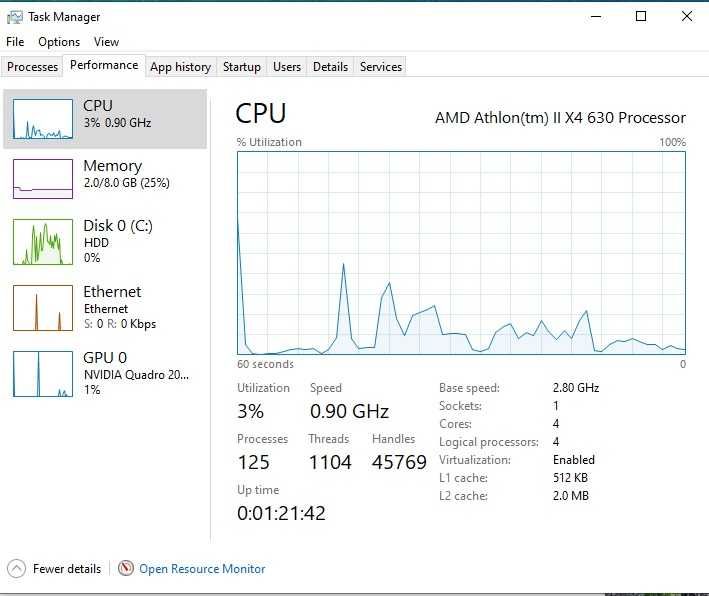Switch to the App history tab
This screenshot has width=709, height=596.
pos(180,67)
